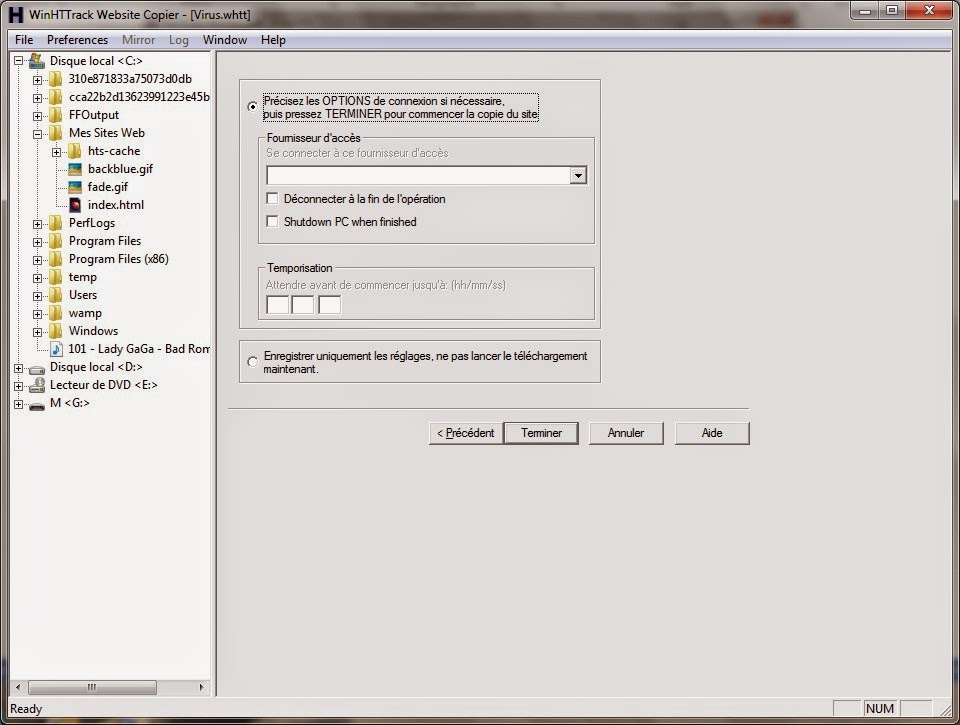Click the '< Précédent' button

click(465, 433)
